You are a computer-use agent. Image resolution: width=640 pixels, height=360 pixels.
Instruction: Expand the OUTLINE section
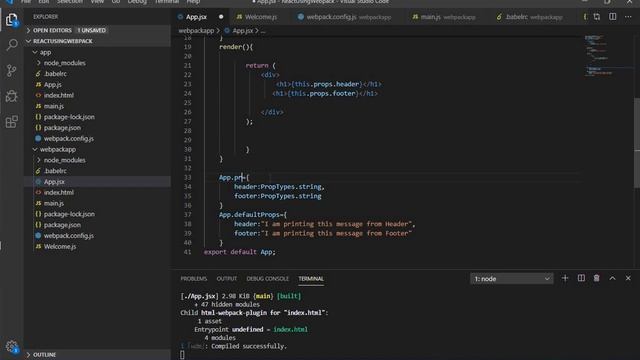(97, 355)
